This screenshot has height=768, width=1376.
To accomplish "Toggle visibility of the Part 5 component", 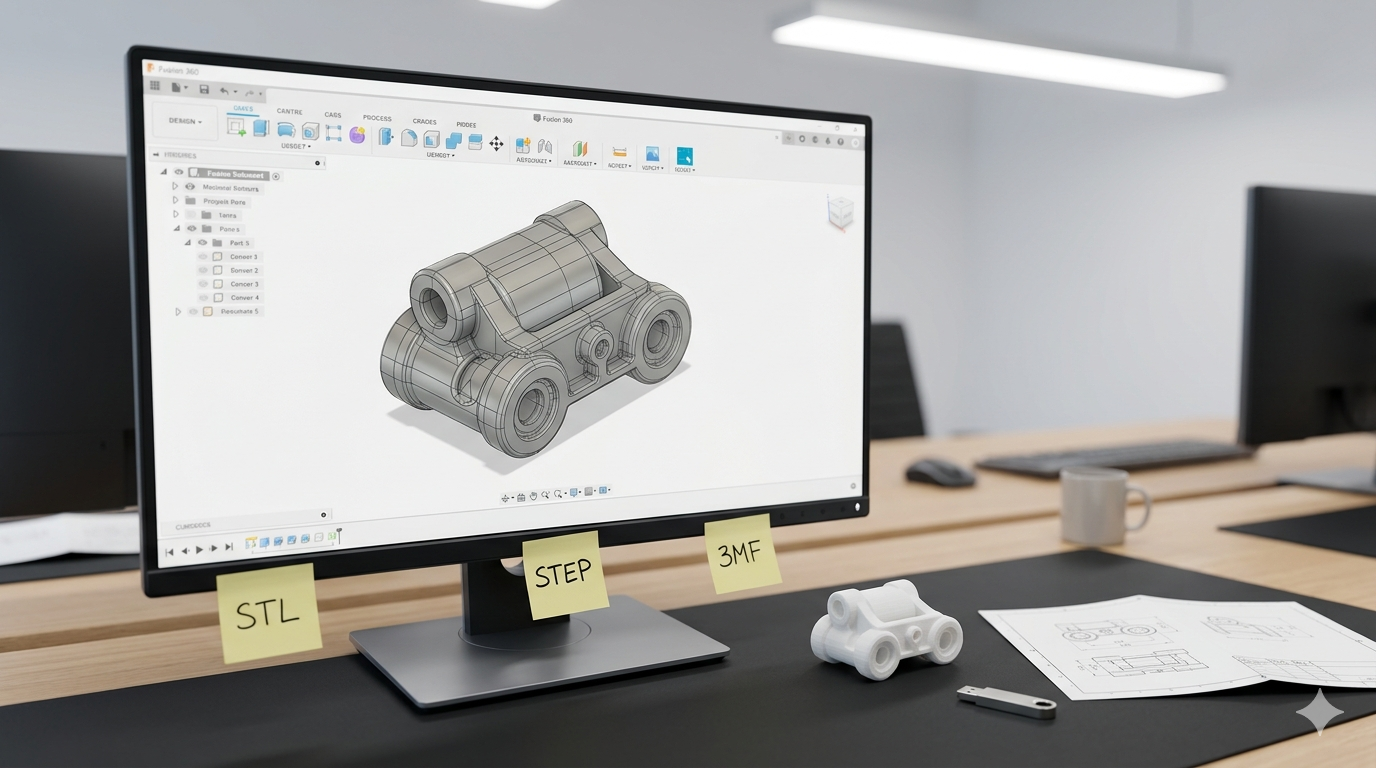I will pos(202,243).
